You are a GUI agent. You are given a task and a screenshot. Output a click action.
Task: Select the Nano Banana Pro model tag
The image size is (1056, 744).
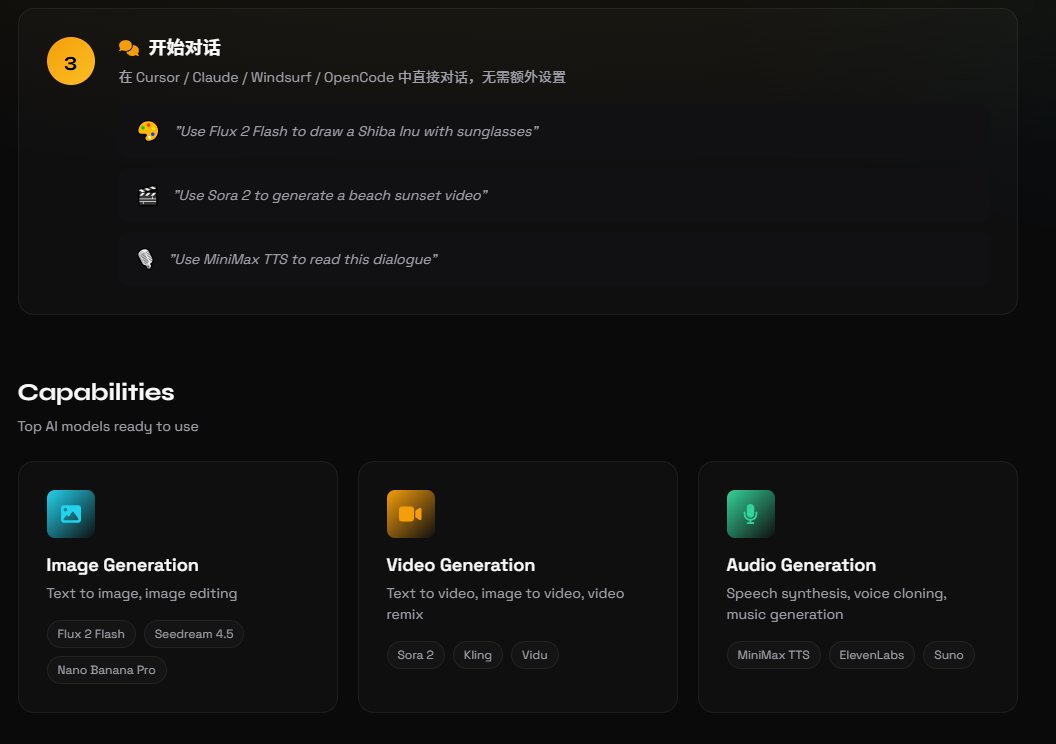coord(106,669)
